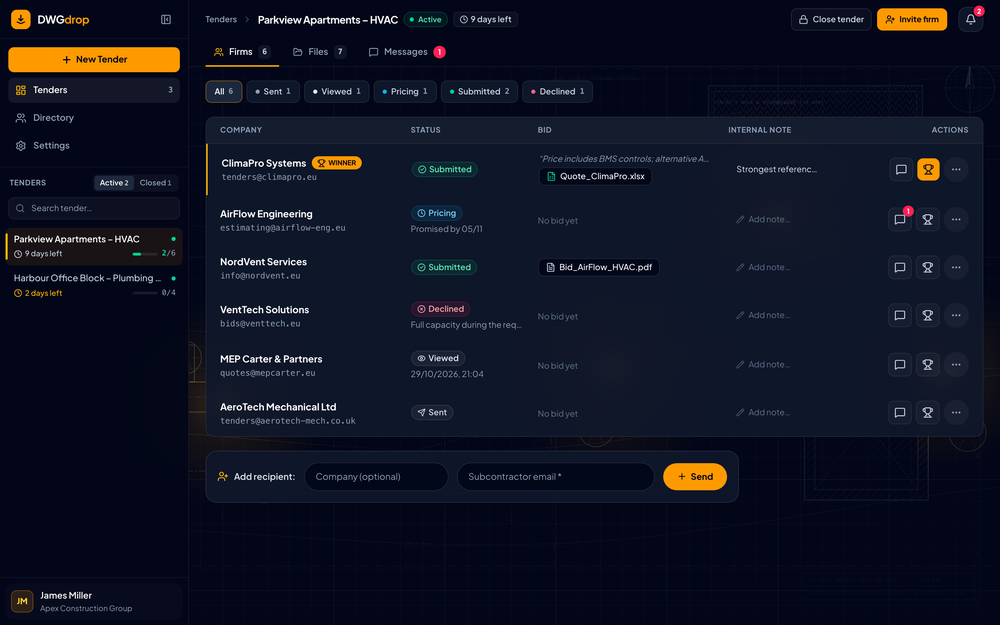The height and width of the screenshot is (625, 1000).
Task: Click the Active status badge in header
Action: [x=425, y=20]
